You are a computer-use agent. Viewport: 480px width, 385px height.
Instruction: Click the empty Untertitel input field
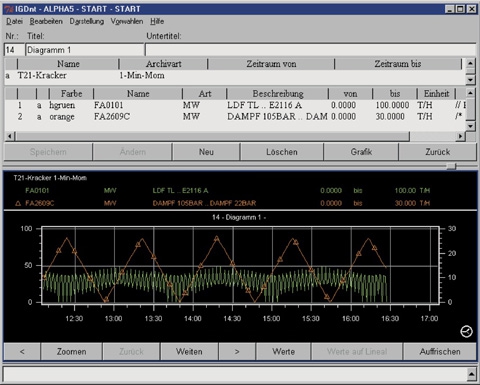click(x=311, y=50)
